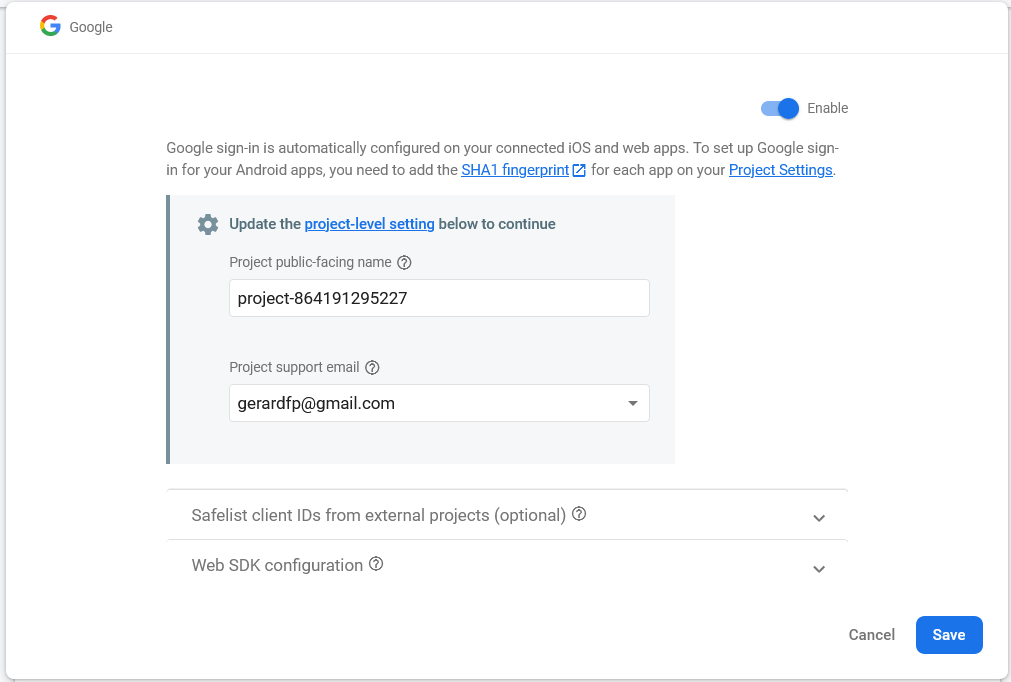Click the Enable label text
The width and height of the screenshot is (1011, 682).
[x=827, y=108]
